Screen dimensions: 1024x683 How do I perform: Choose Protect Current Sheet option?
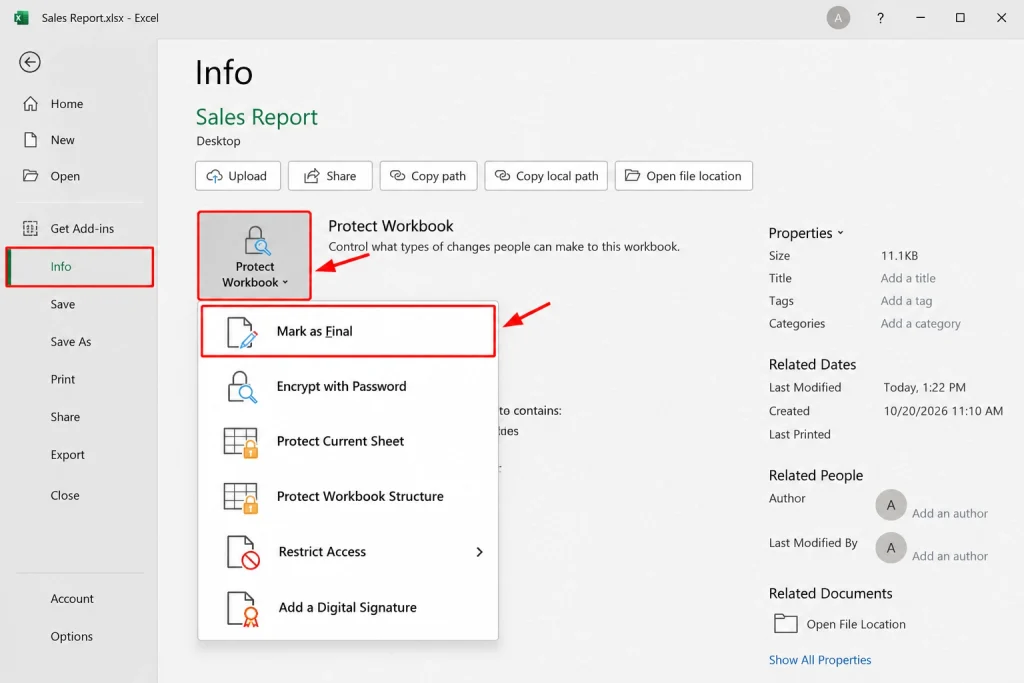pos(348,441)
